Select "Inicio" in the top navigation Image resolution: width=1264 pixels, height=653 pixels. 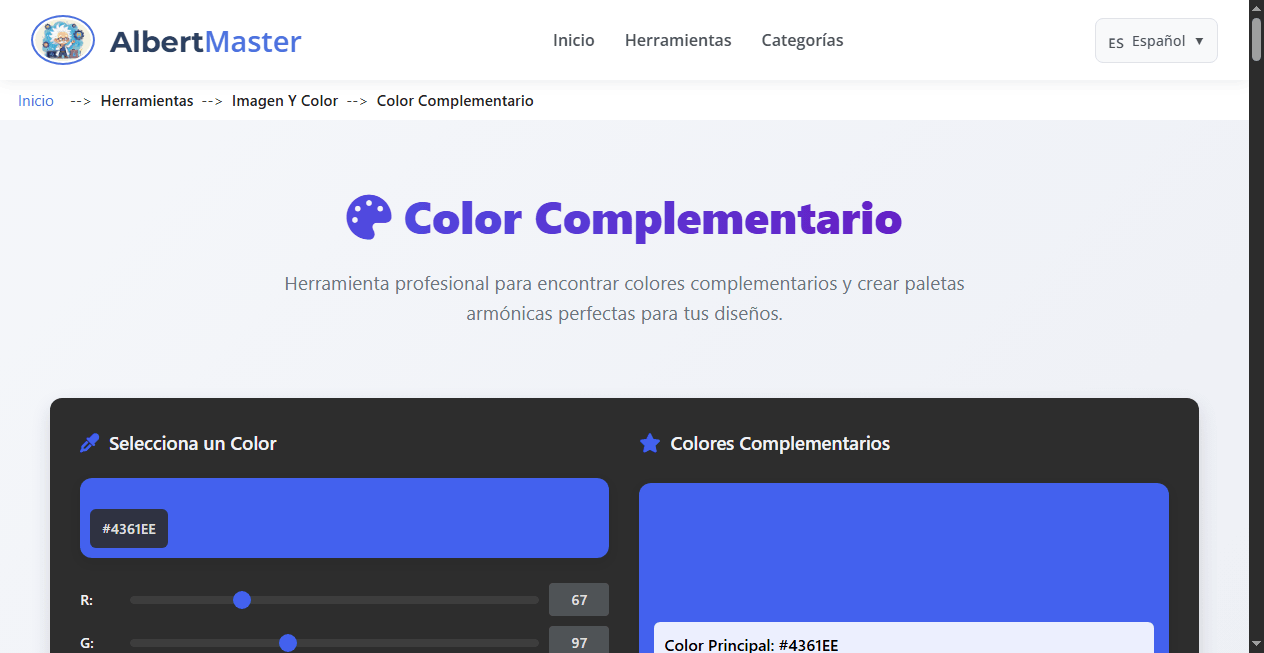pyautogui.click(x=573, y=40)
